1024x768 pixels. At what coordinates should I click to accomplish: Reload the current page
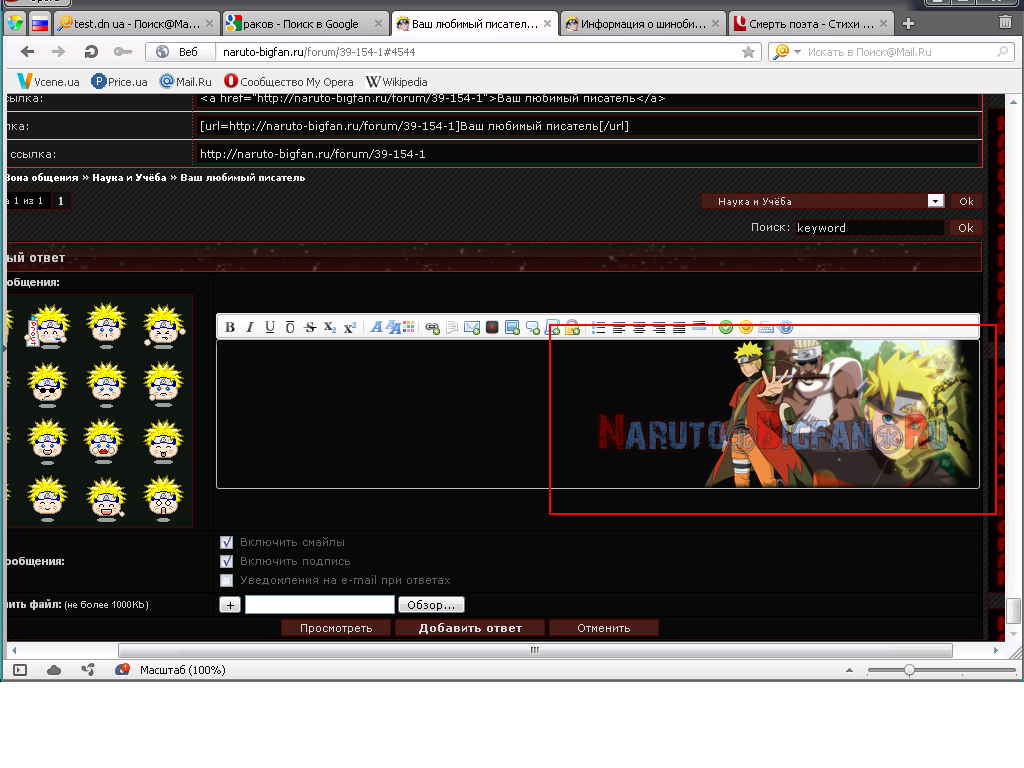(x=91, y=52)
